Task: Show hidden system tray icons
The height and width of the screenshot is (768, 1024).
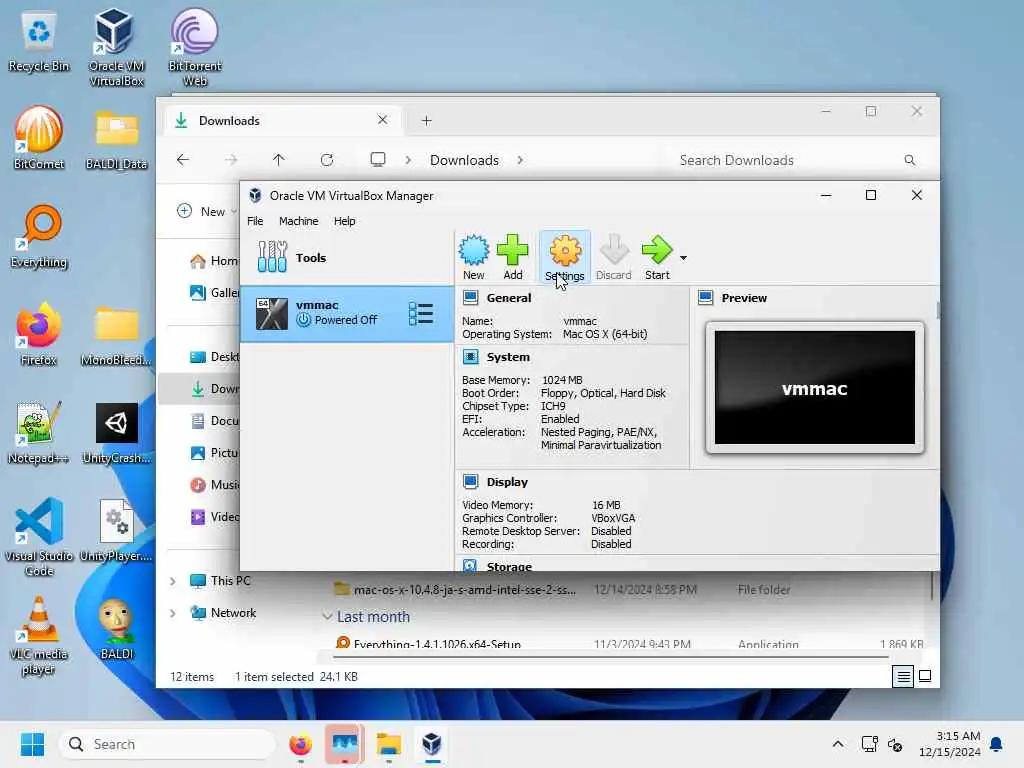Action: pyautogui.click(x=838, y=744)
